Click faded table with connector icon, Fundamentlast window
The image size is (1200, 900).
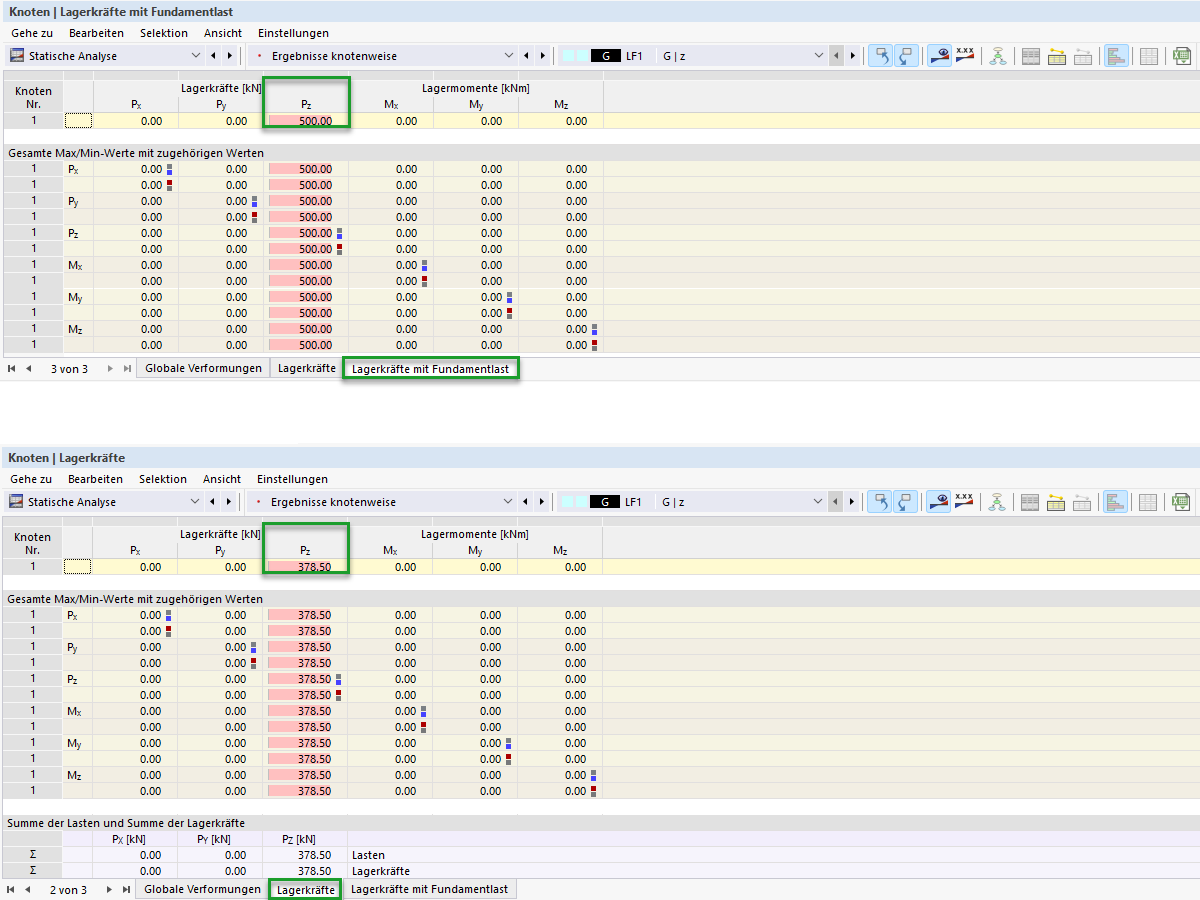coord(1082,56)
